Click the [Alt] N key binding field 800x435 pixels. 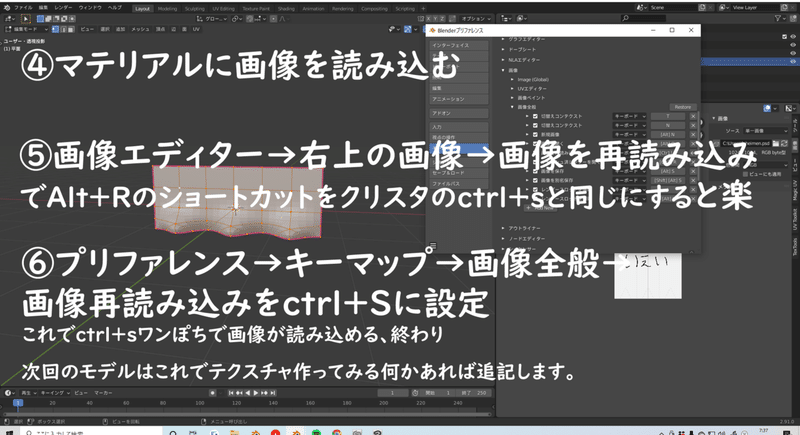(x=668, y=135)
